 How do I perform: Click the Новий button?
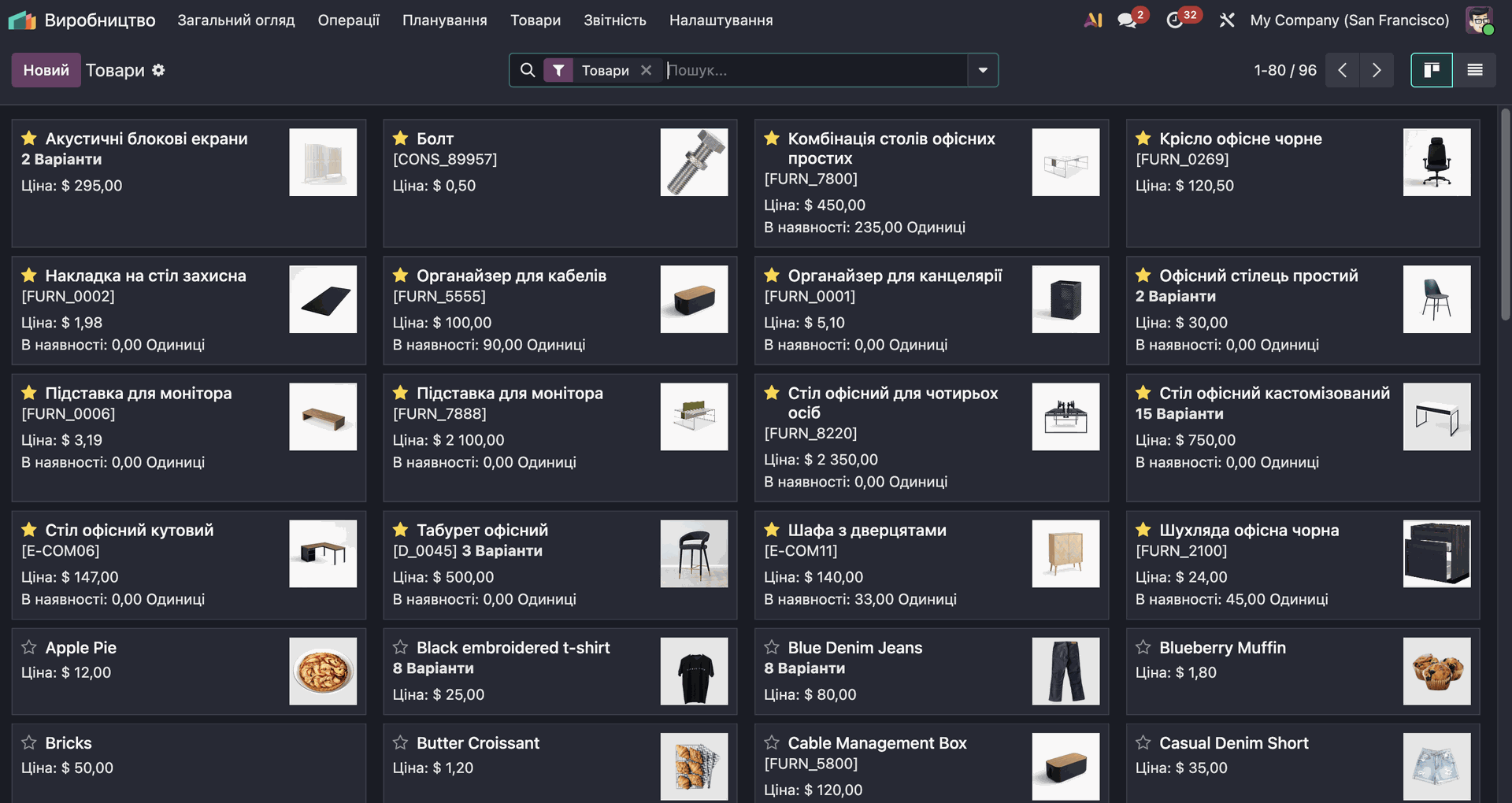point(46,70)
